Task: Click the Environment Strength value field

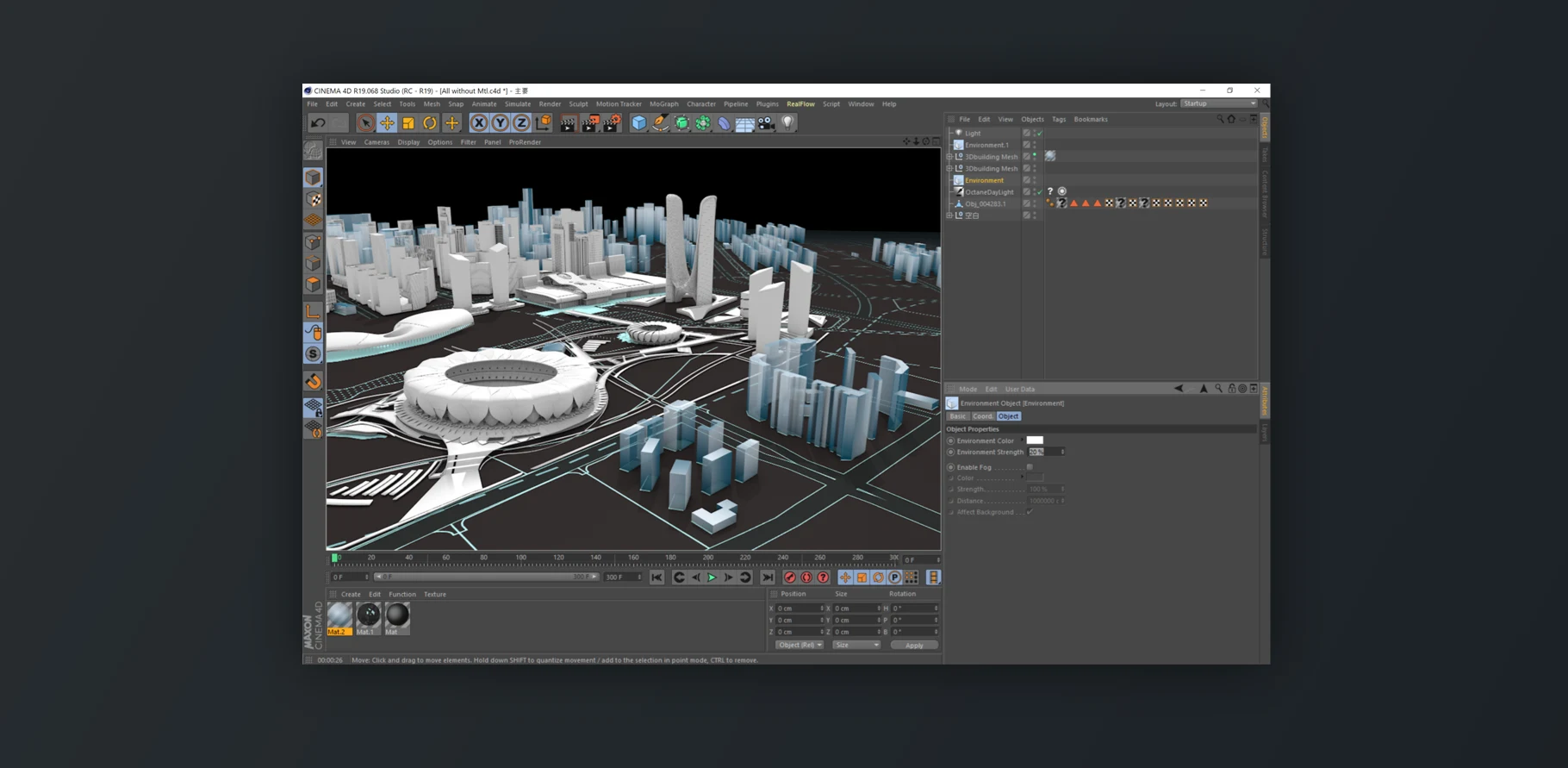Action: coord(1047,452)
